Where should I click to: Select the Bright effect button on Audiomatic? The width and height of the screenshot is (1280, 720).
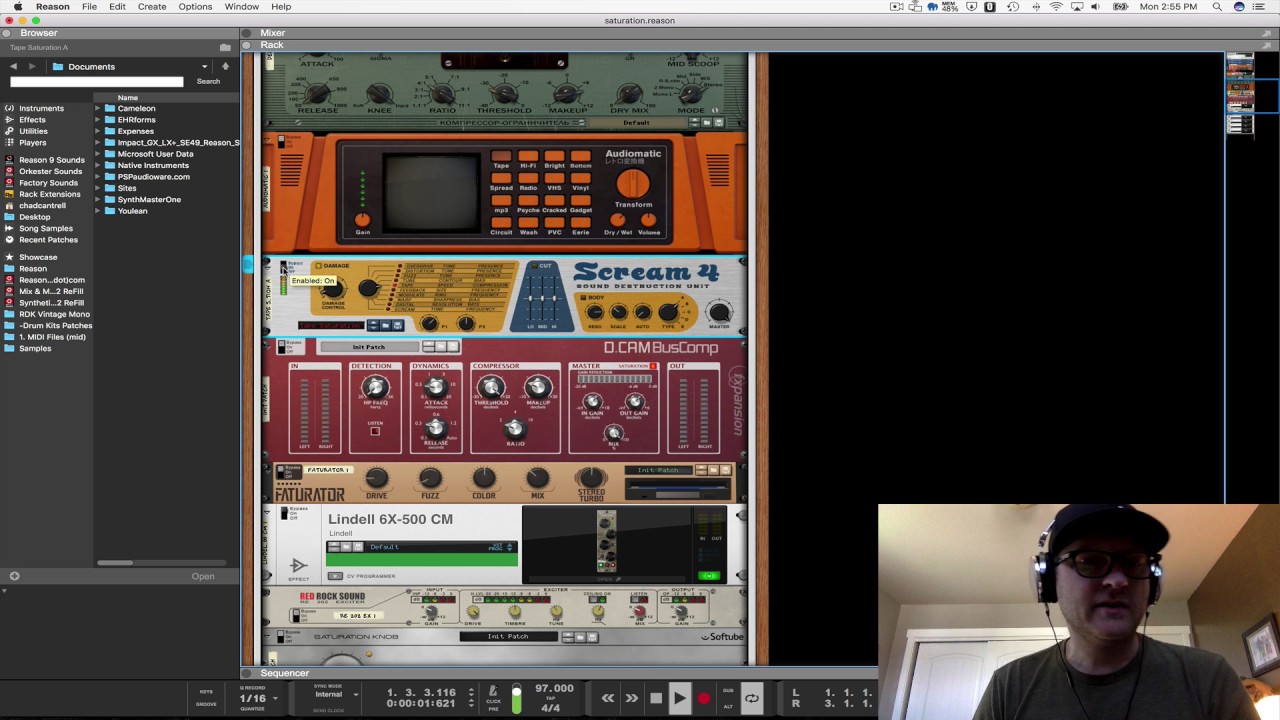(x=554, y=157)
